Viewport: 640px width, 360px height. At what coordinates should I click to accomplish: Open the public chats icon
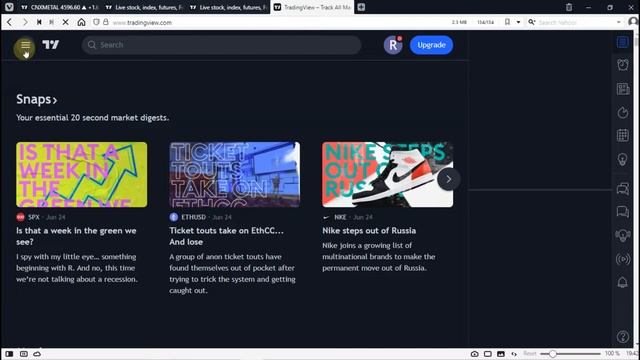tap(622, 189)
